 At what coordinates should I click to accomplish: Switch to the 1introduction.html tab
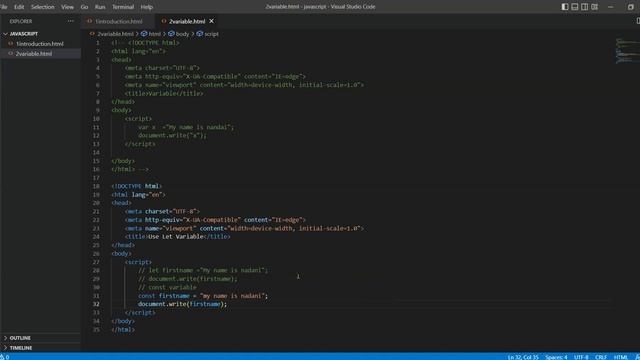tap(119, 21)
